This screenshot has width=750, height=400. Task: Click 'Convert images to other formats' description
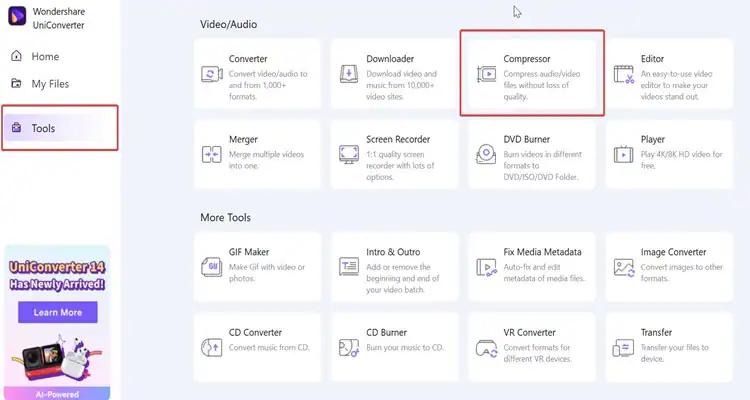(682, 272)
